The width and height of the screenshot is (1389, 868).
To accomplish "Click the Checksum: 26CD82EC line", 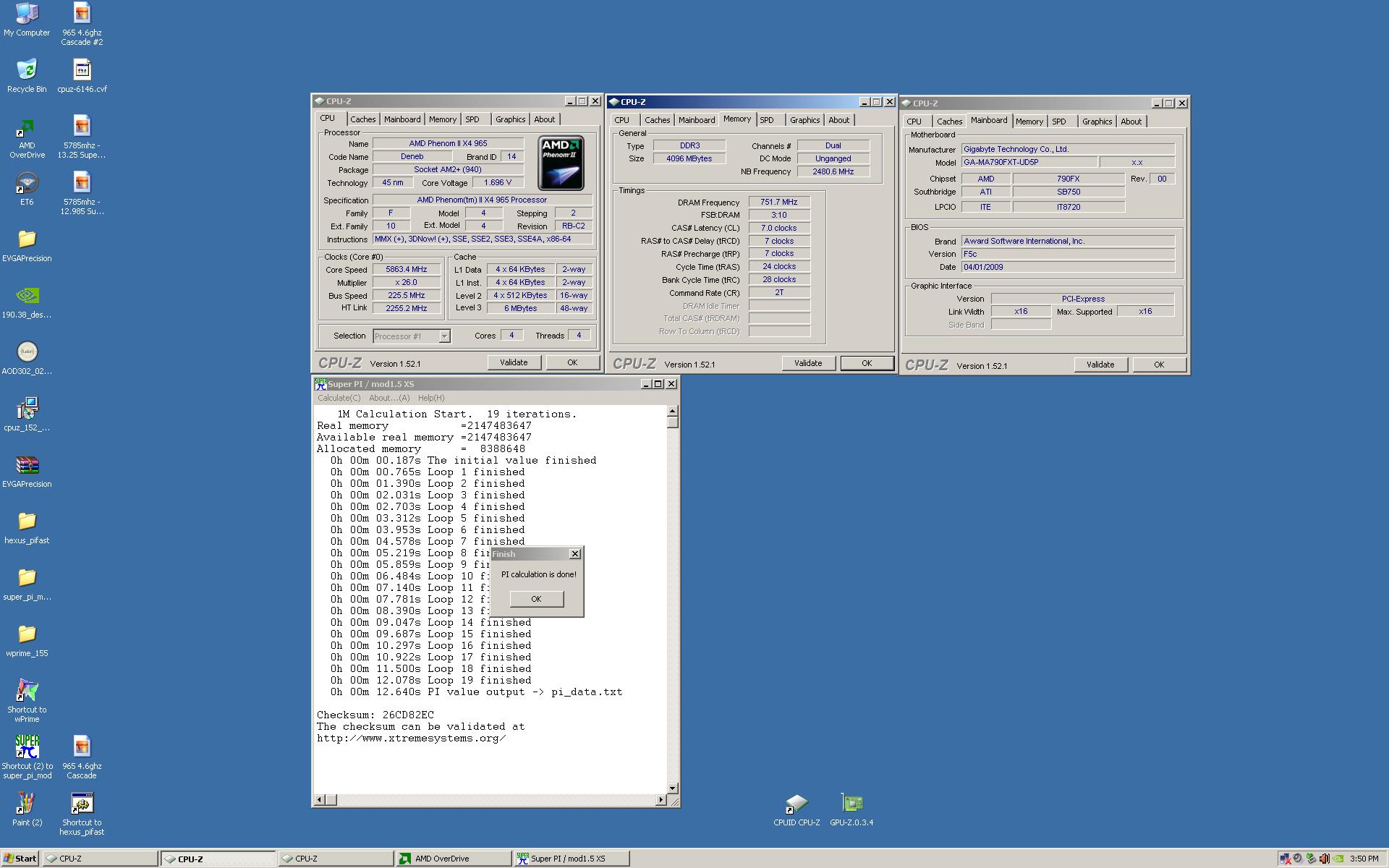I will pyautogui.click(x=375, y=715).
